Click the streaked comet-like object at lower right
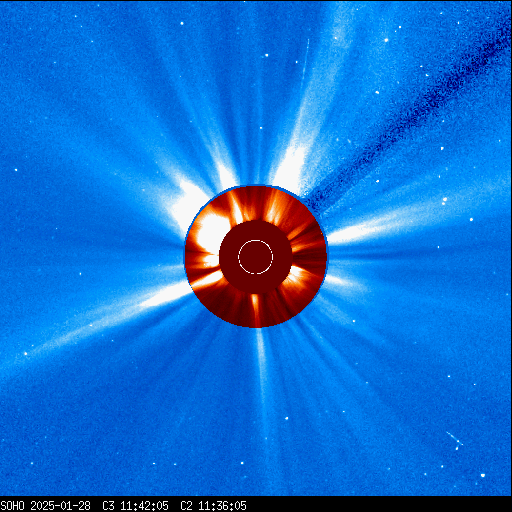The image size is (512, 512). click(455, 438)
